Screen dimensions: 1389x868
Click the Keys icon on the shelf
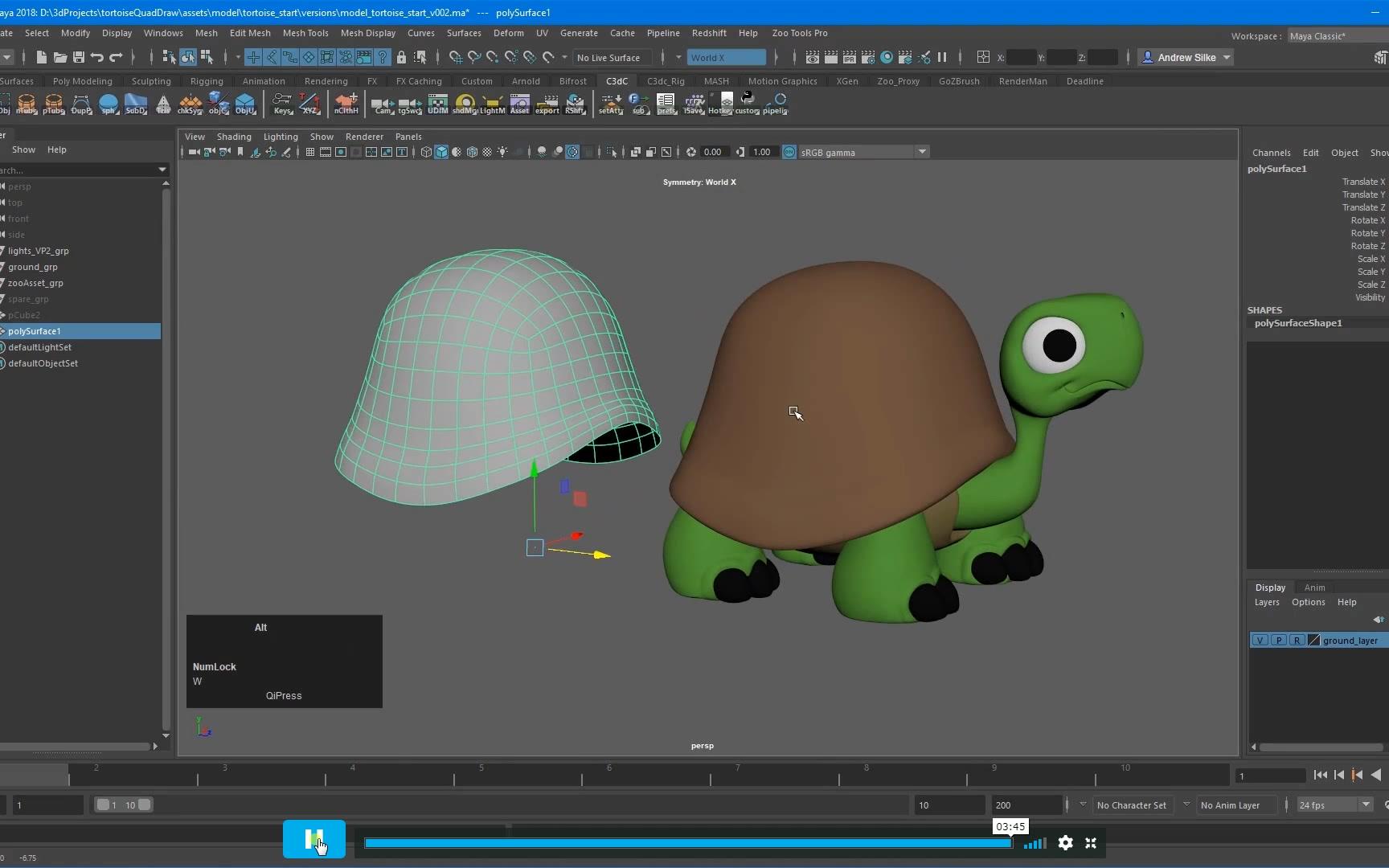(x=281, y=103)
